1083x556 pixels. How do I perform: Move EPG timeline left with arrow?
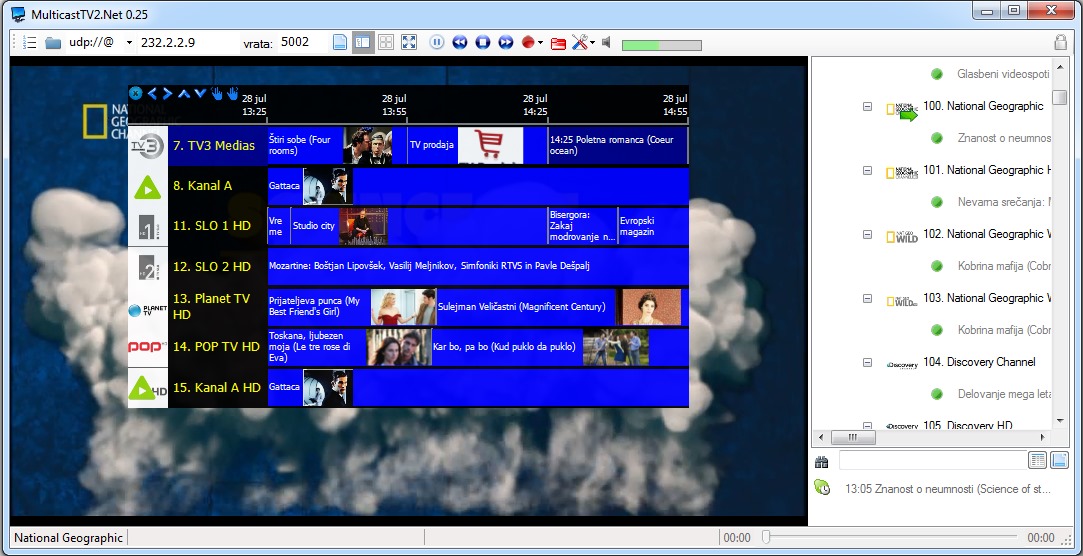pyautogui.click(x=152, y=93)
